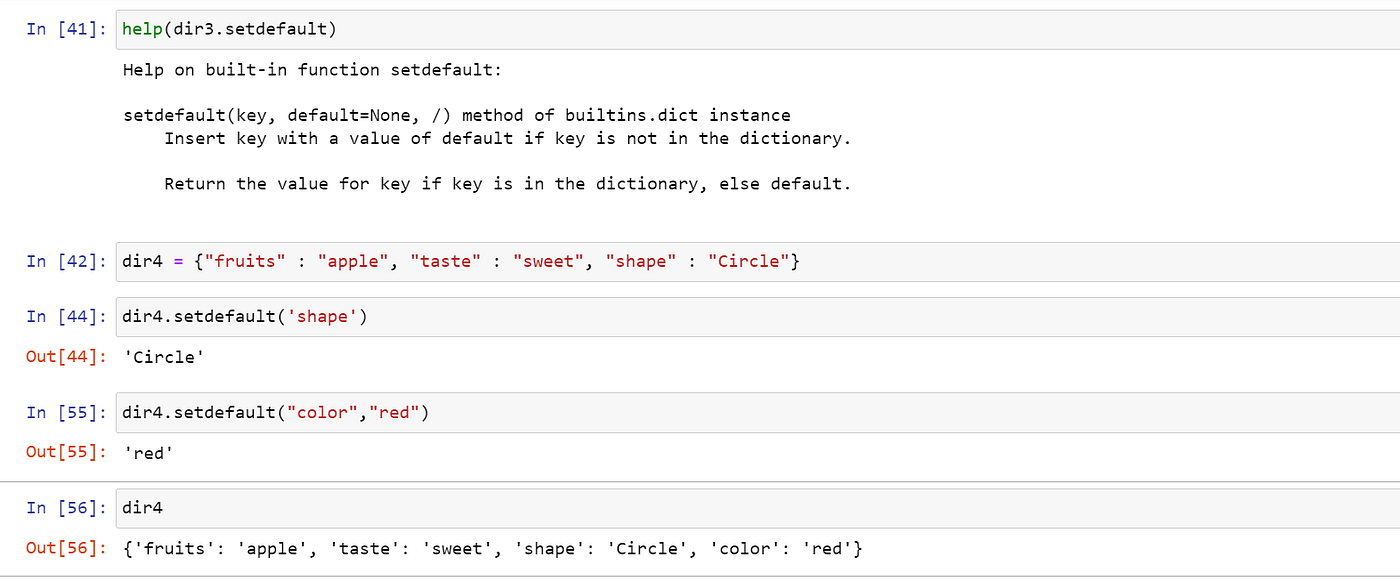Click the 'Circle' output text
The height and width of the screenshot is (580, 1400).
[163, 357]
